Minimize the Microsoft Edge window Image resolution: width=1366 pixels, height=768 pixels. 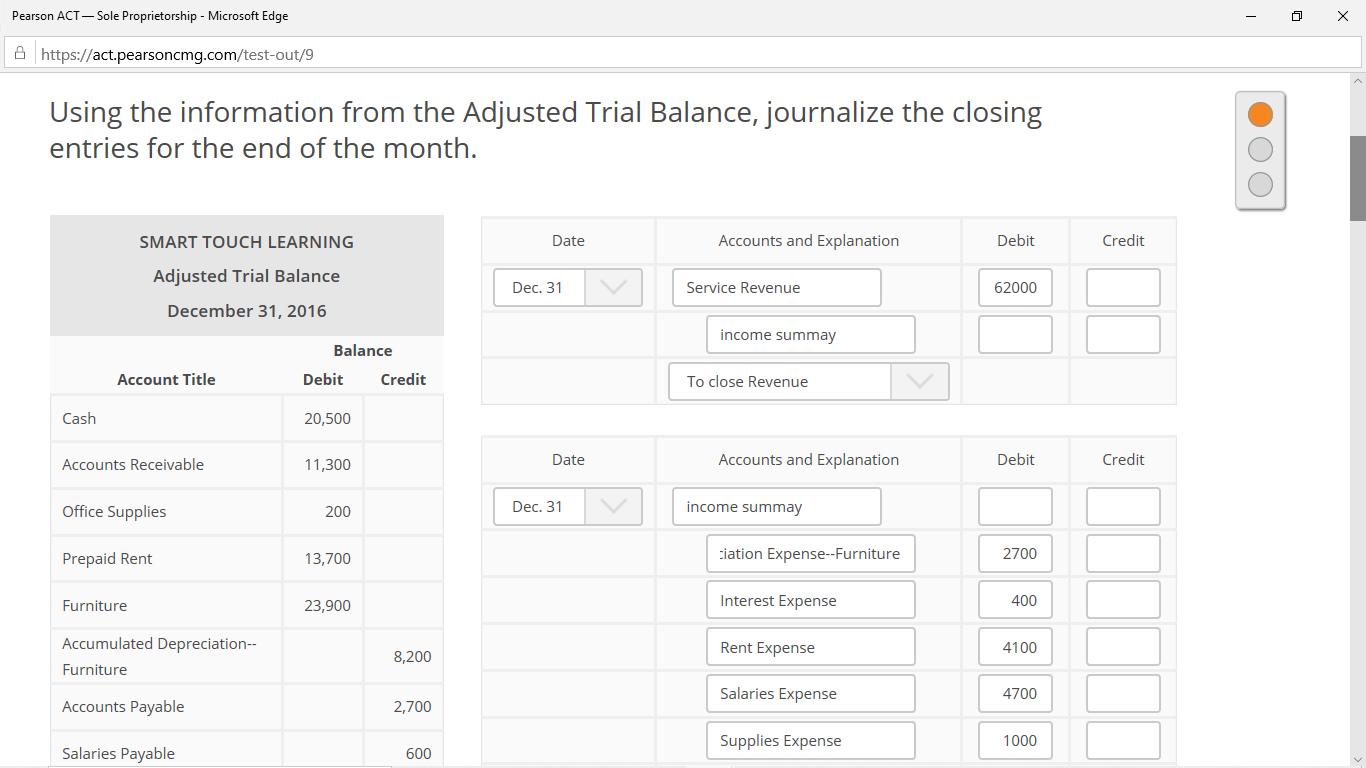[x=1251, y=16]
